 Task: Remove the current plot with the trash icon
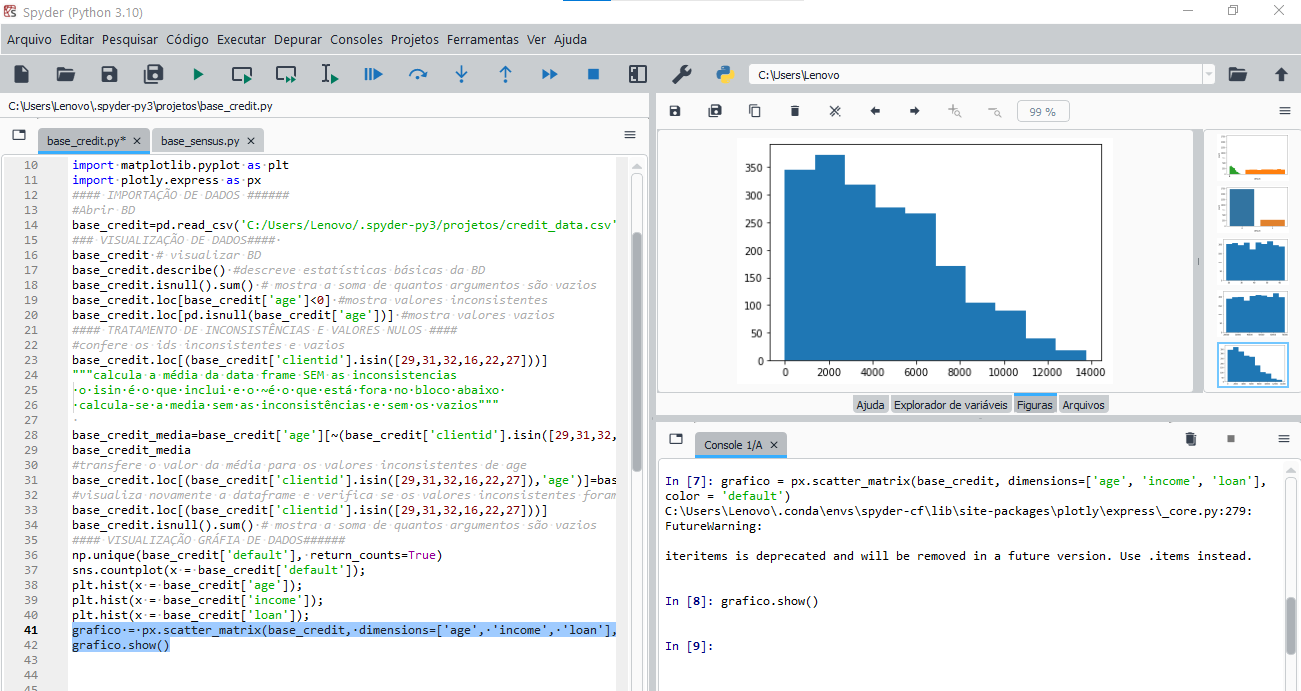(x=794, y=110)
